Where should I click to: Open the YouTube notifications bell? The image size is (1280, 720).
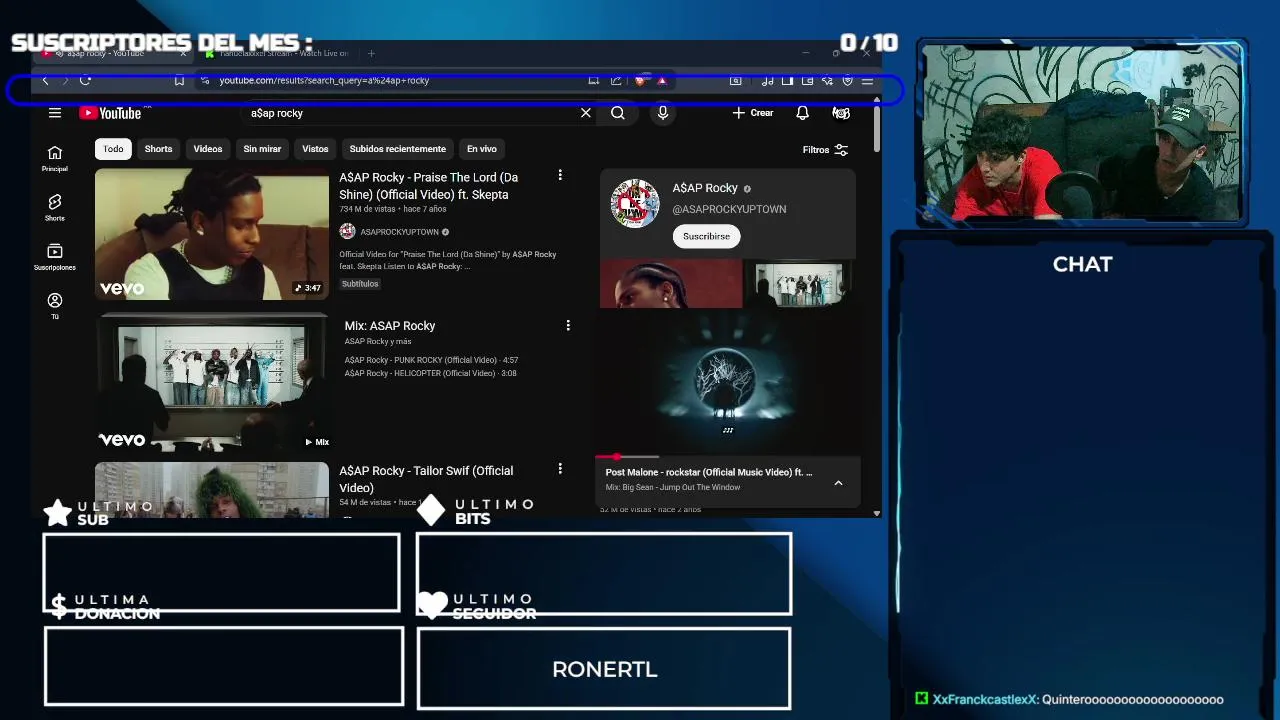tap(802, 113)
